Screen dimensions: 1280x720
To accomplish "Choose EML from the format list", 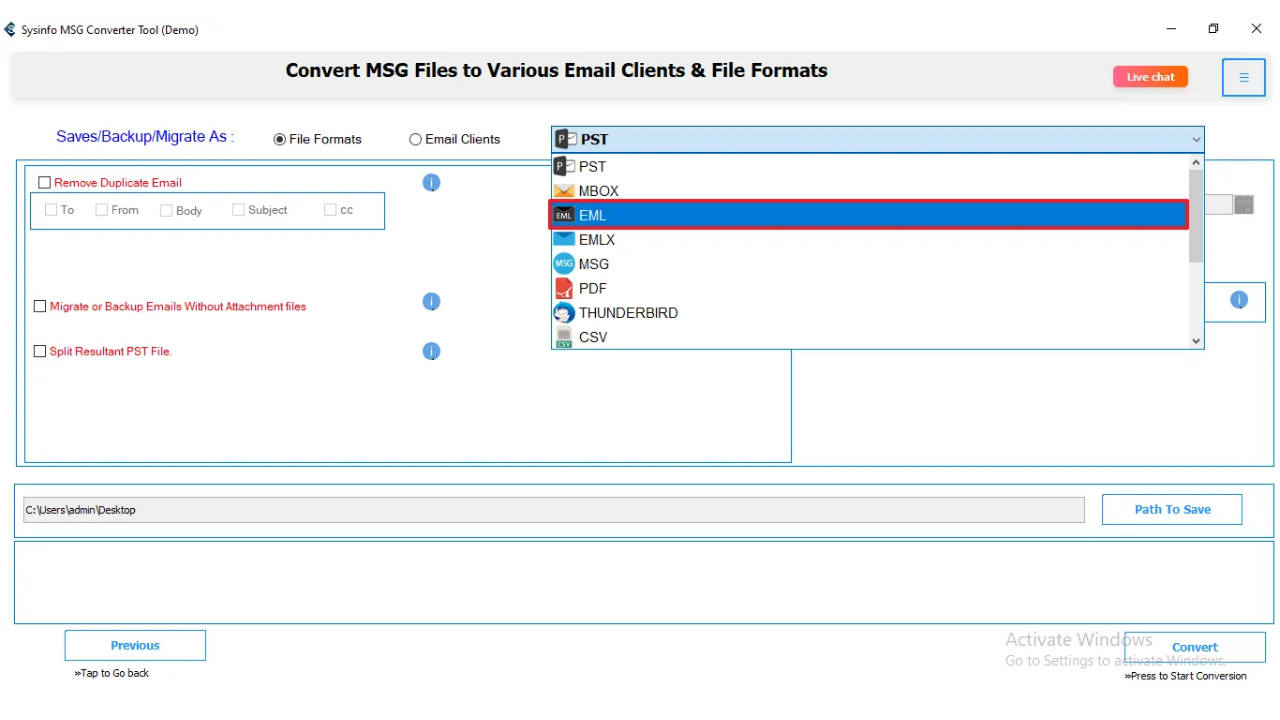I will [870, 215].
